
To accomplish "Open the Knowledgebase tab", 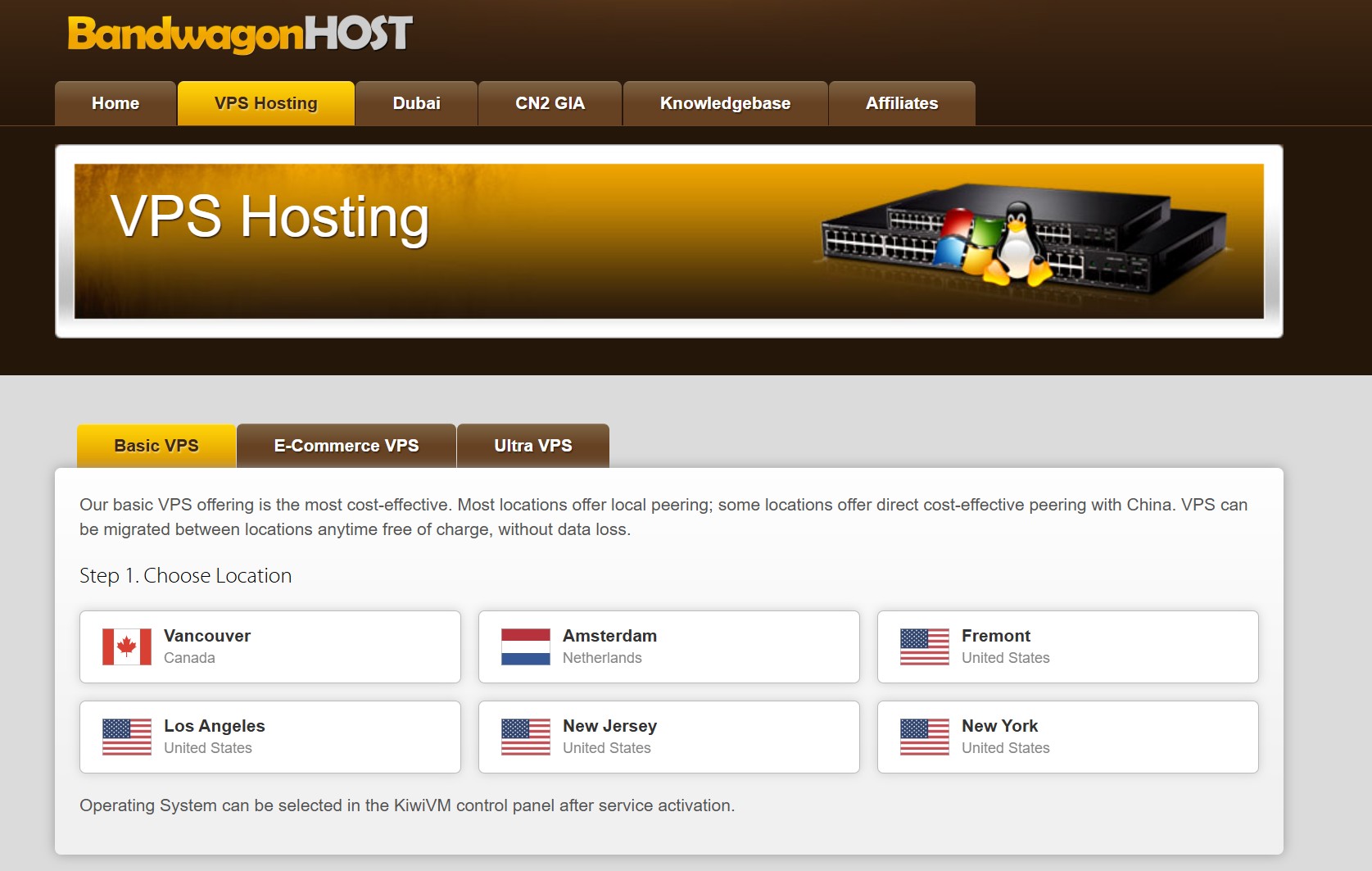I will (725, 103).
